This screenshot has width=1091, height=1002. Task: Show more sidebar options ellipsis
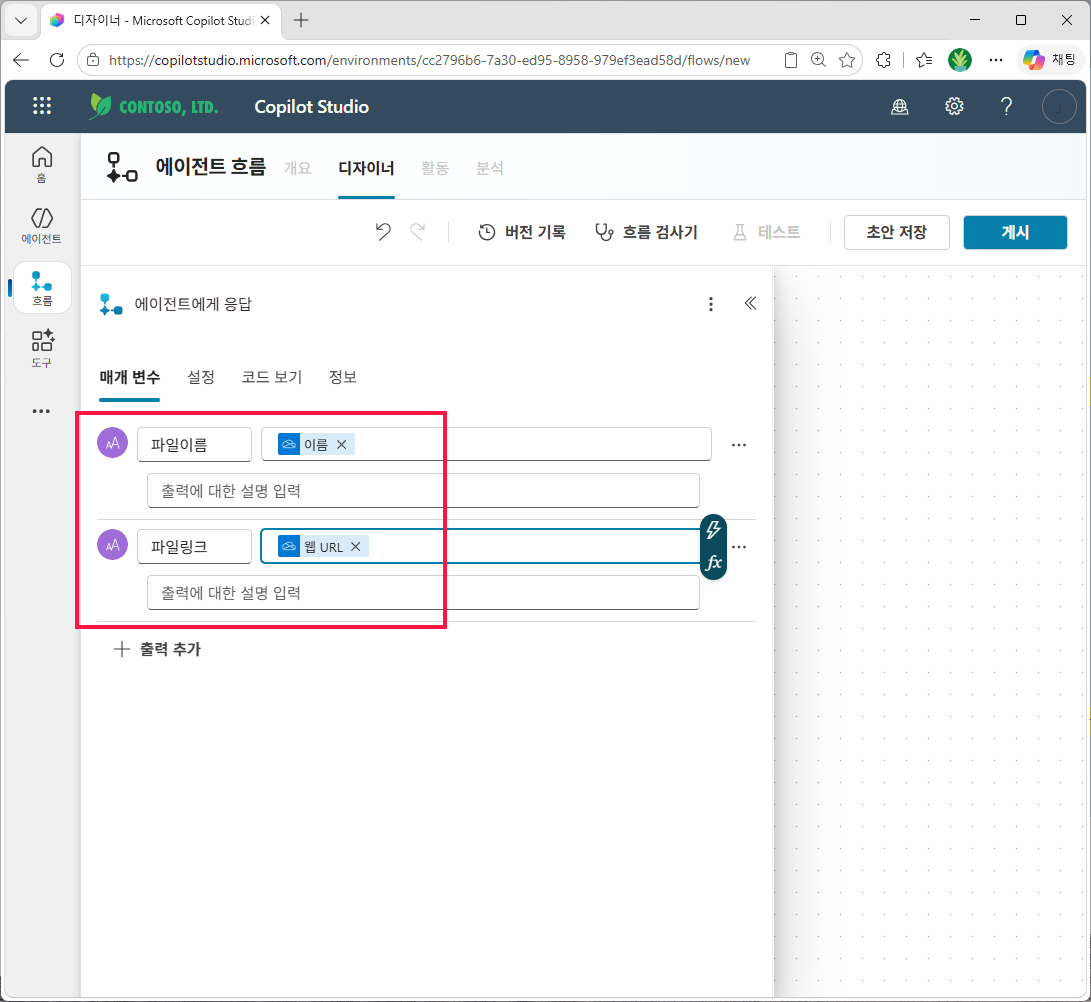pos(41,411)
